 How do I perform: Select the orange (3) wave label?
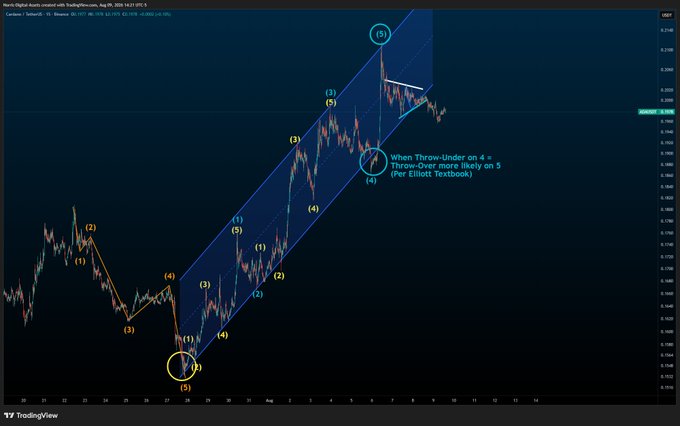(x=129, y=330)
